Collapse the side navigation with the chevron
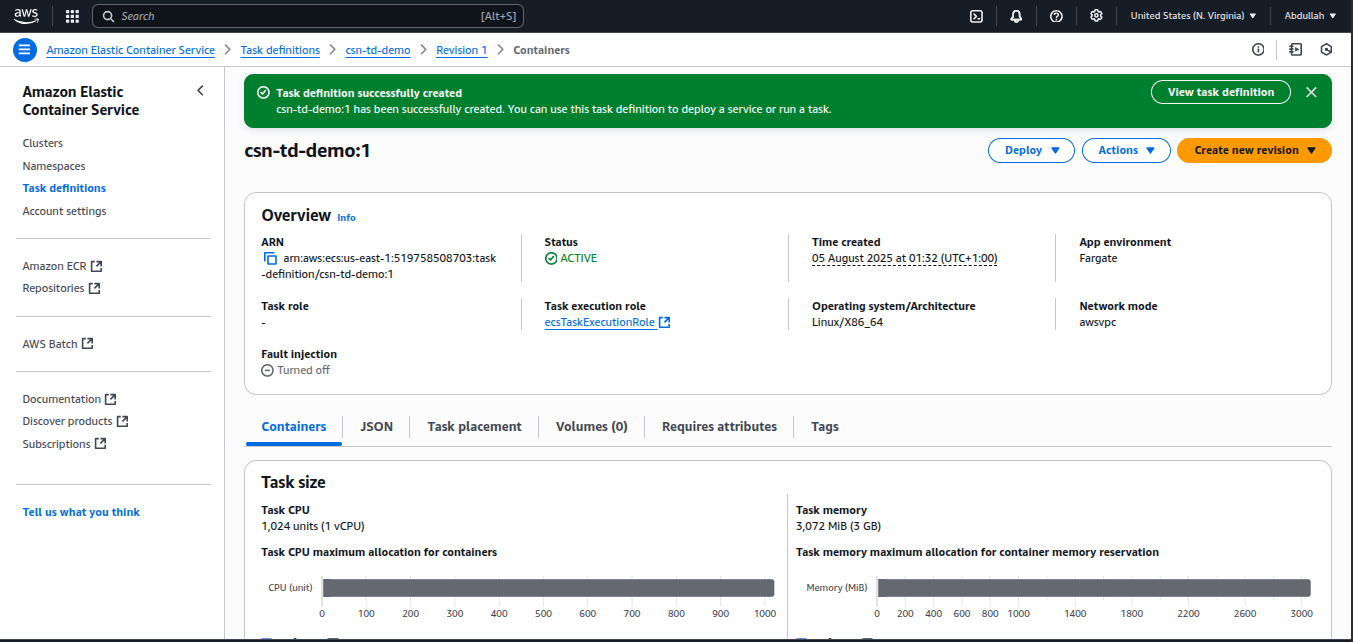1353x642 pixels. pos(200,90)
